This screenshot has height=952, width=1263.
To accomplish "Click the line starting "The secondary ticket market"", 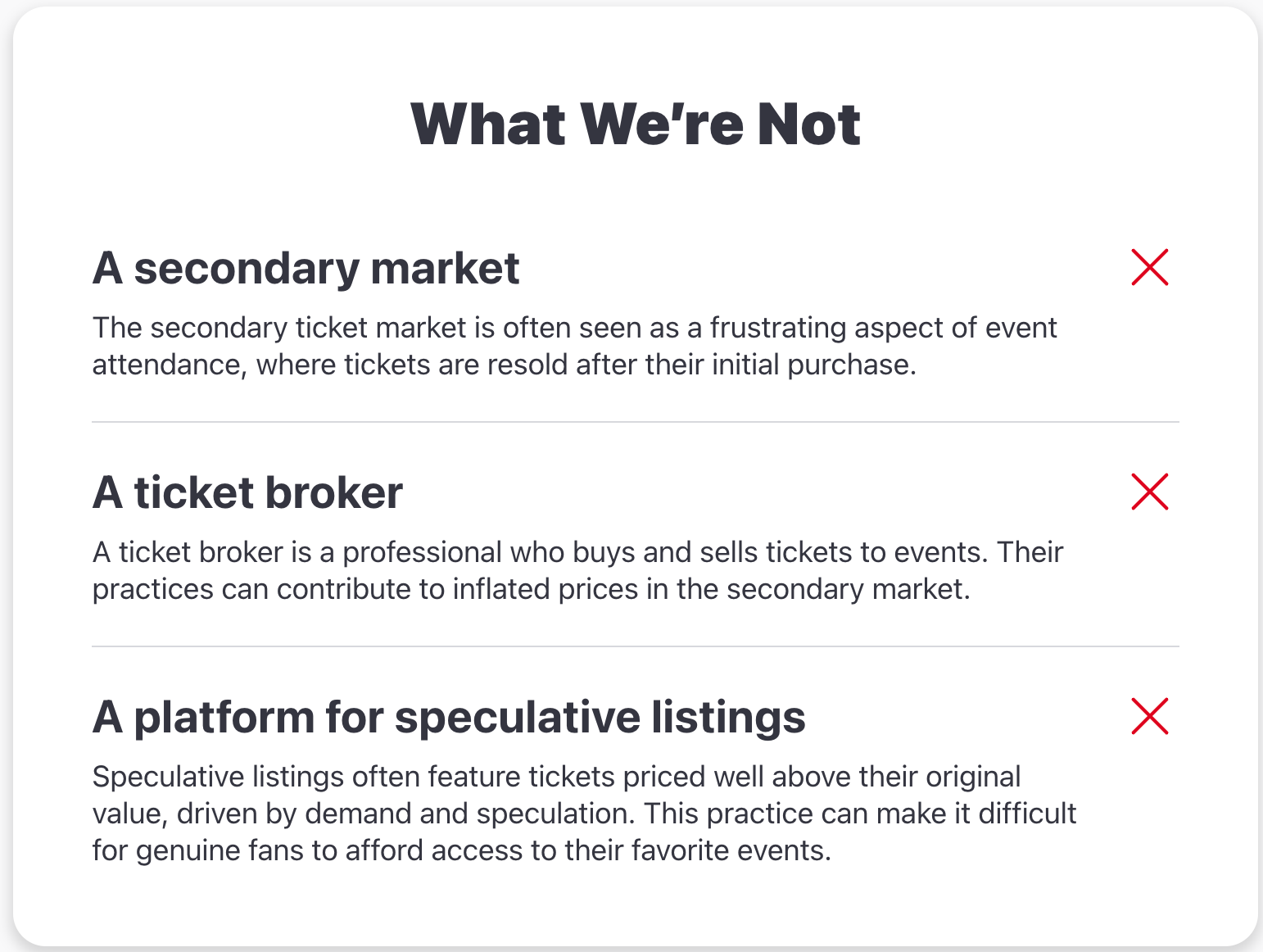I will (573, 328).
